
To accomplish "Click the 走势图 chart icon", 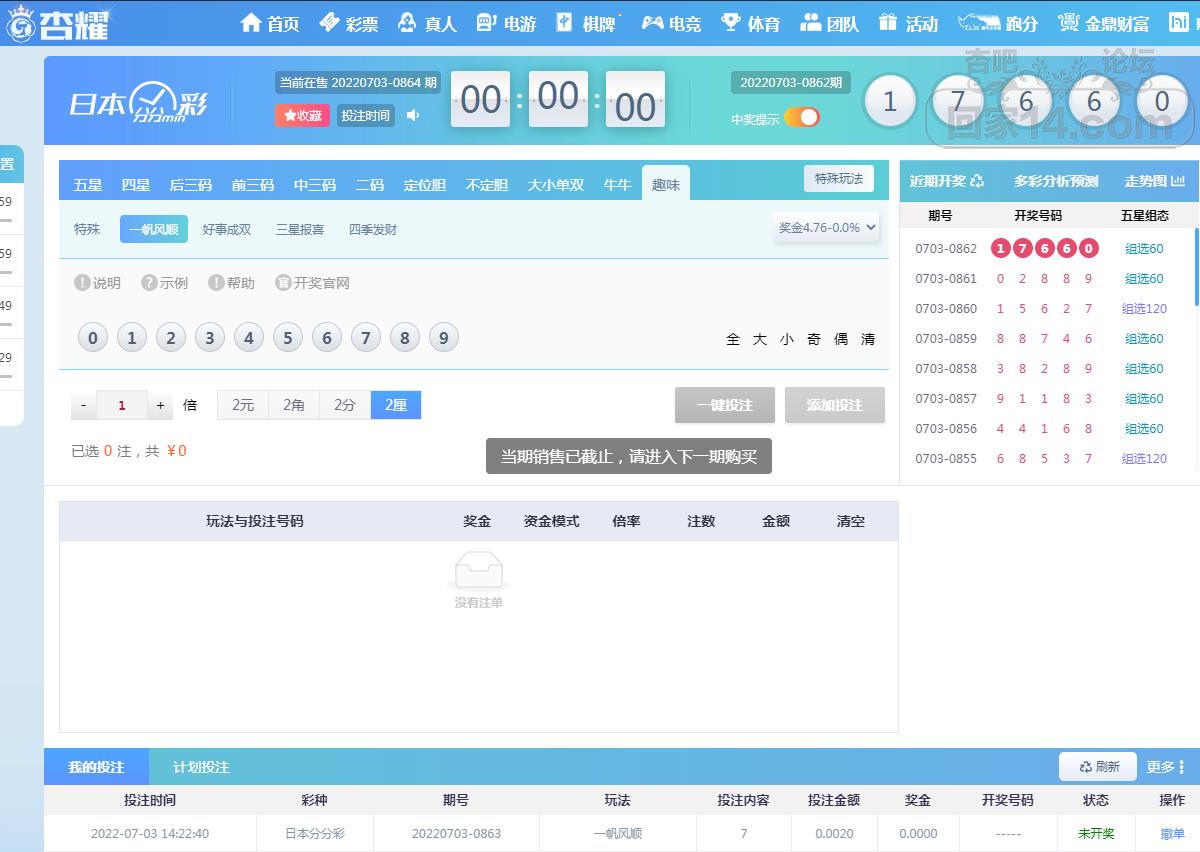I will click(1178, 181).
